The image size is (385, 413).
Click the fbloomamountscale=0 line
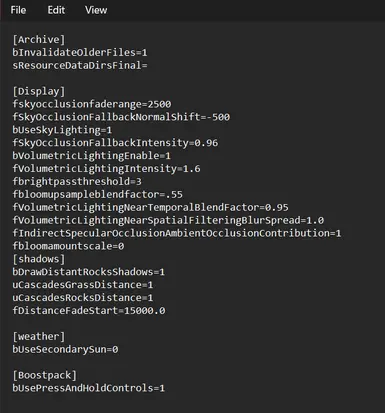click(x=68, y=246)
